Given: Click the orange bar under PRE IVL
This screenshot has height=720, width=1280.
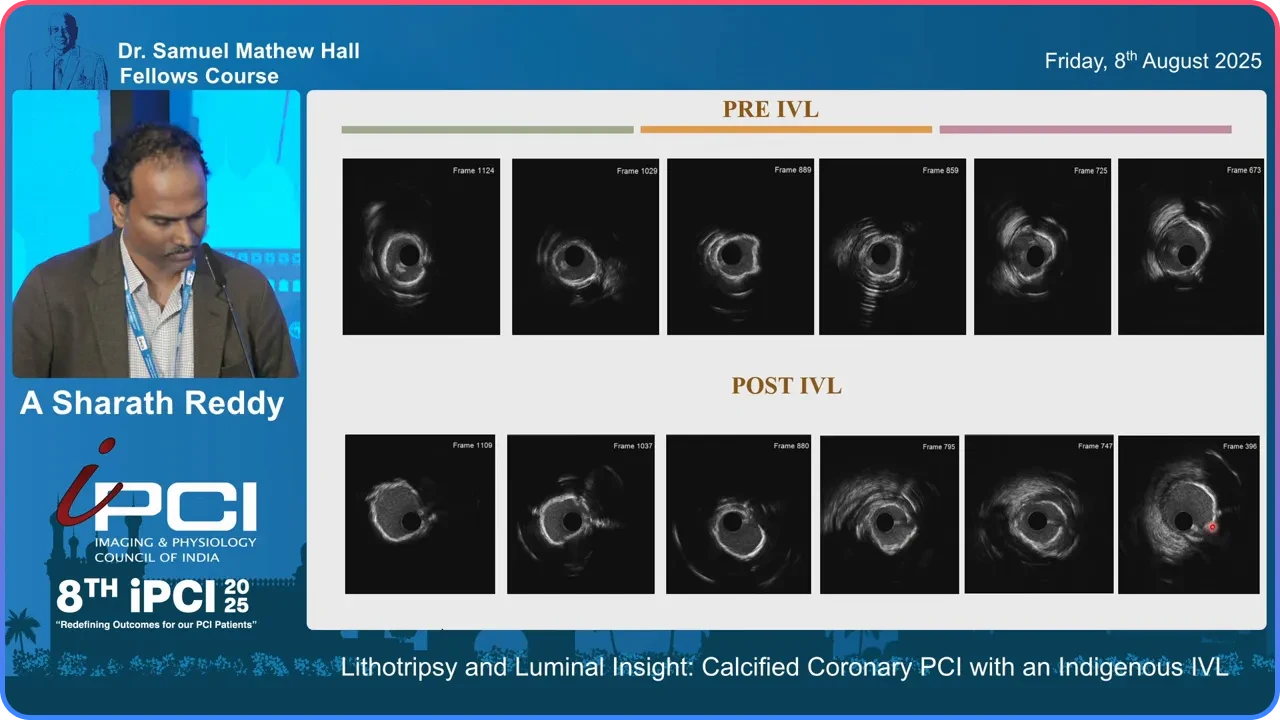Looking at the screenshot, I should click(x=786, y=129).
